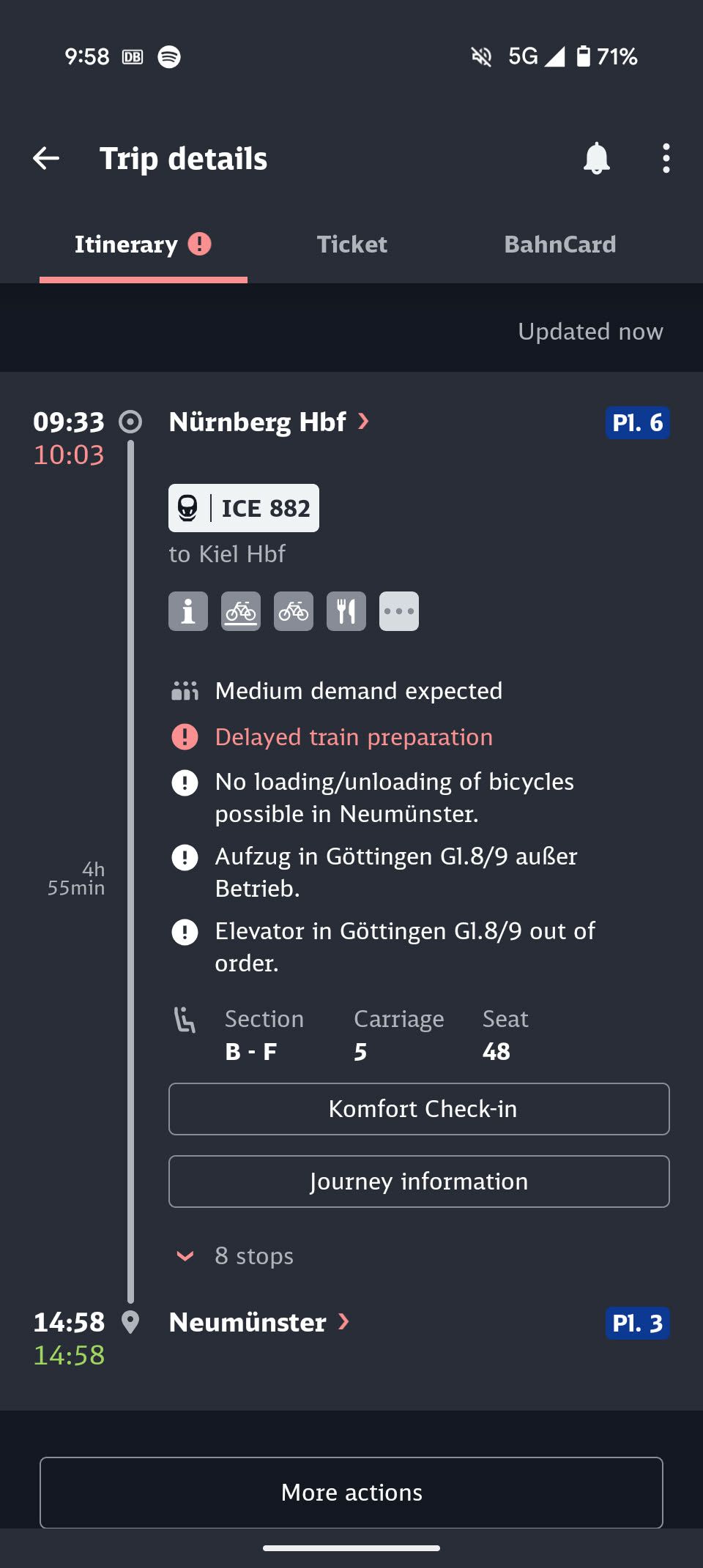Viewport: 703px width, 1568px height.
Task: Tap the Delayed train preparation notice
Action: tap(354, 737)
